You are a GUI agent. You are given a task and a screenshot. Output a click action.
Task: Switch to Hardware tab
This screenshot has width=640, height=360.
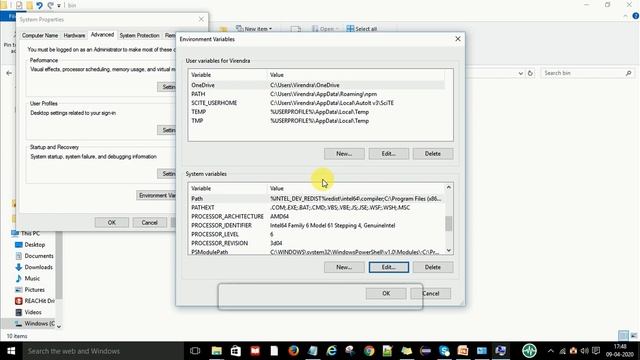(x=74, y=36)
